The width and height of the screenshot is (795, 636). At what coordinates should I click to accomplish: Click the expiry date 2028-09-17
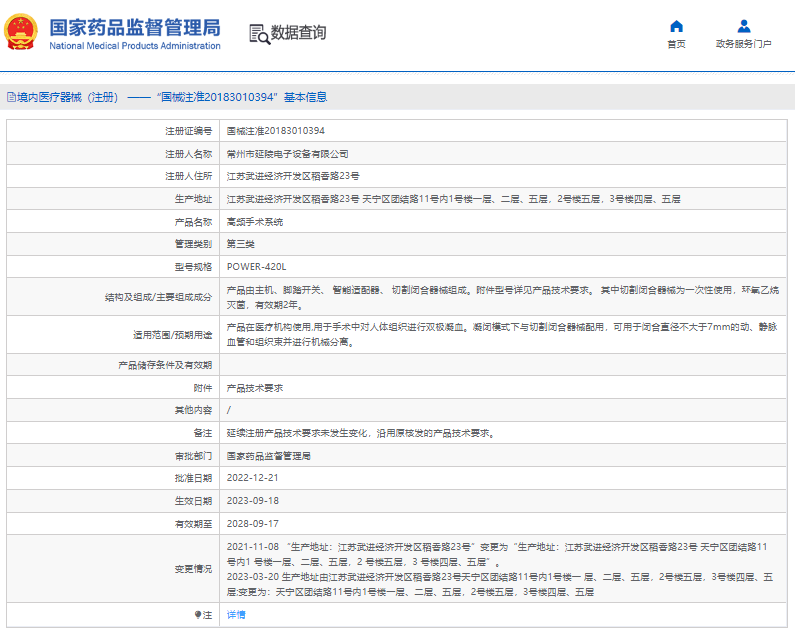252,523
